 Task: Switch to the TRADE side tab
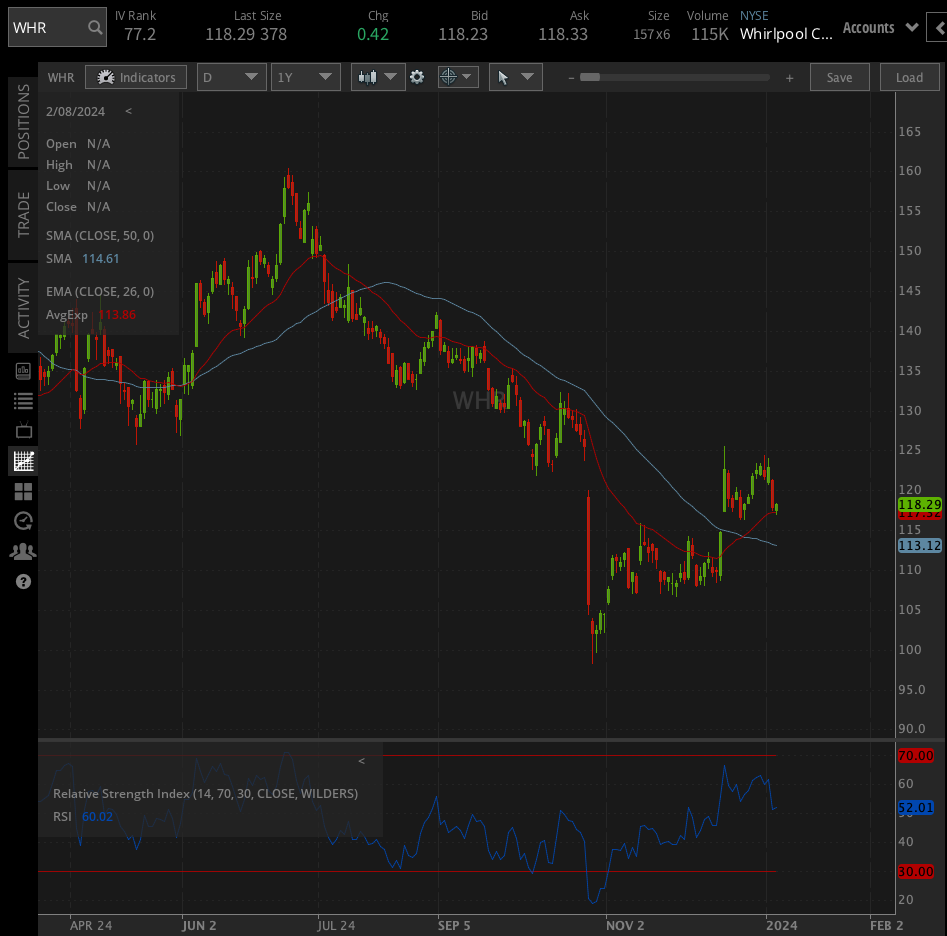click(x=24, y=214)
